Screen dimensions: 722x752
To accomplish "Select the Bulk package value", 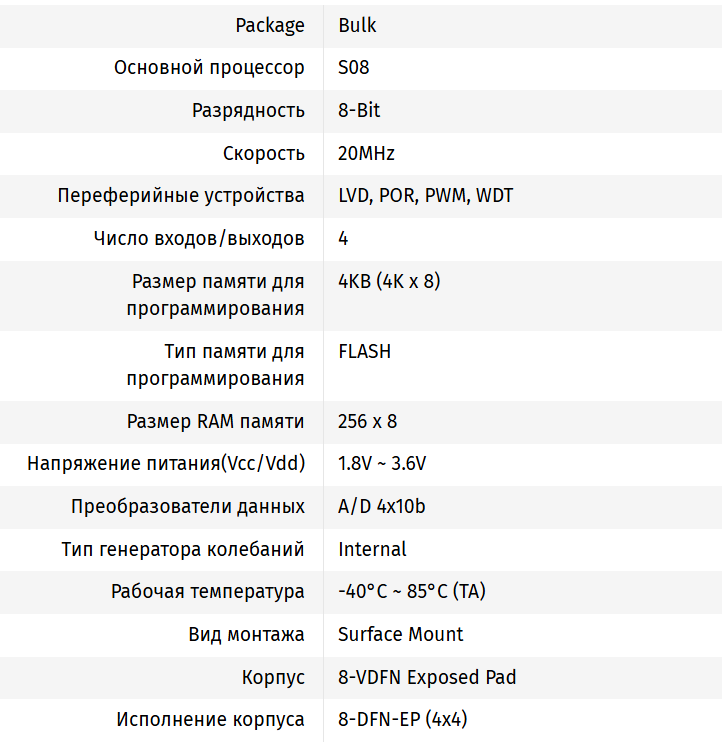I will pos(358,26).
